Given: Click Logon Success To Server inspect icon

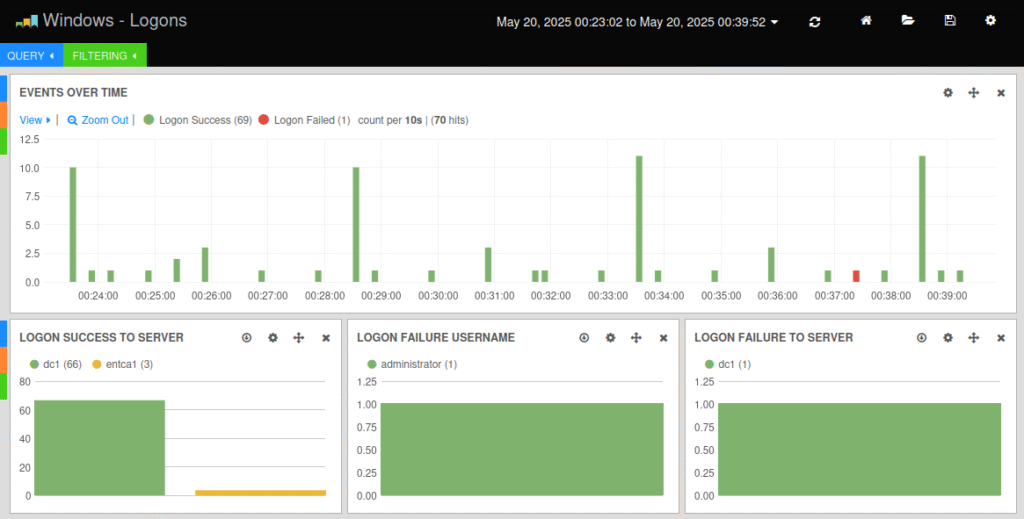Looking at the screenshot, I should (246, 338).
